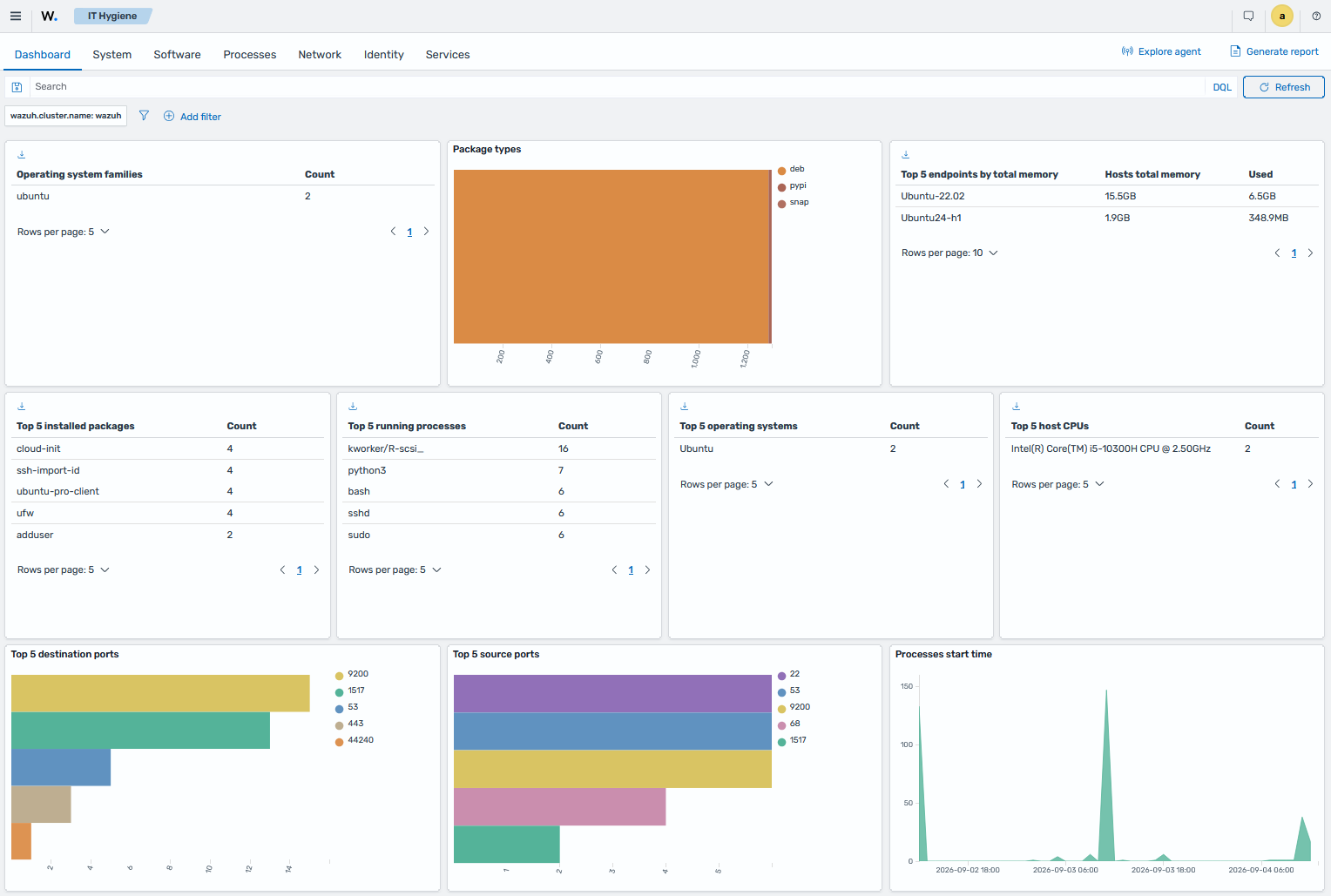
Task: Open Rows per page in running processes
Action: pos(395,570)
